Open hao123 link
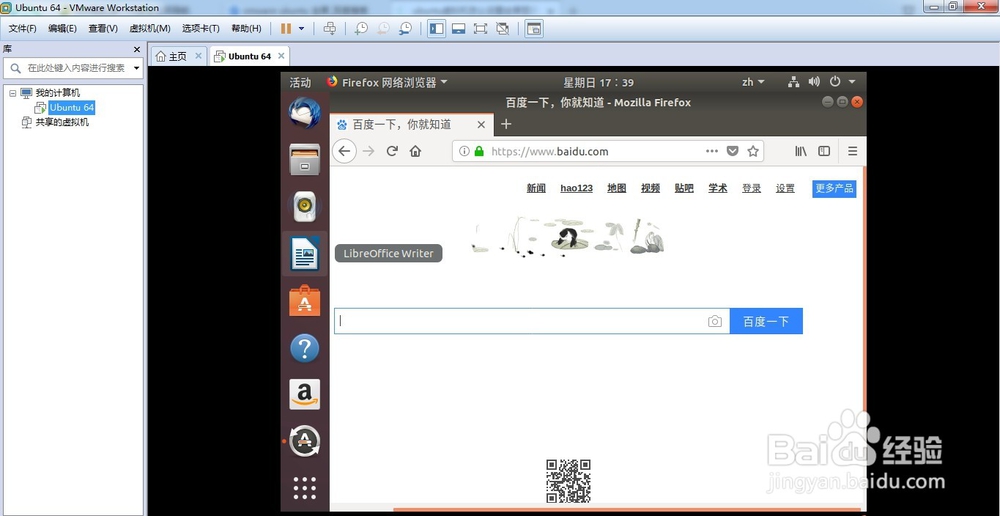1000x516 pixels. click(x=577, y=188)
